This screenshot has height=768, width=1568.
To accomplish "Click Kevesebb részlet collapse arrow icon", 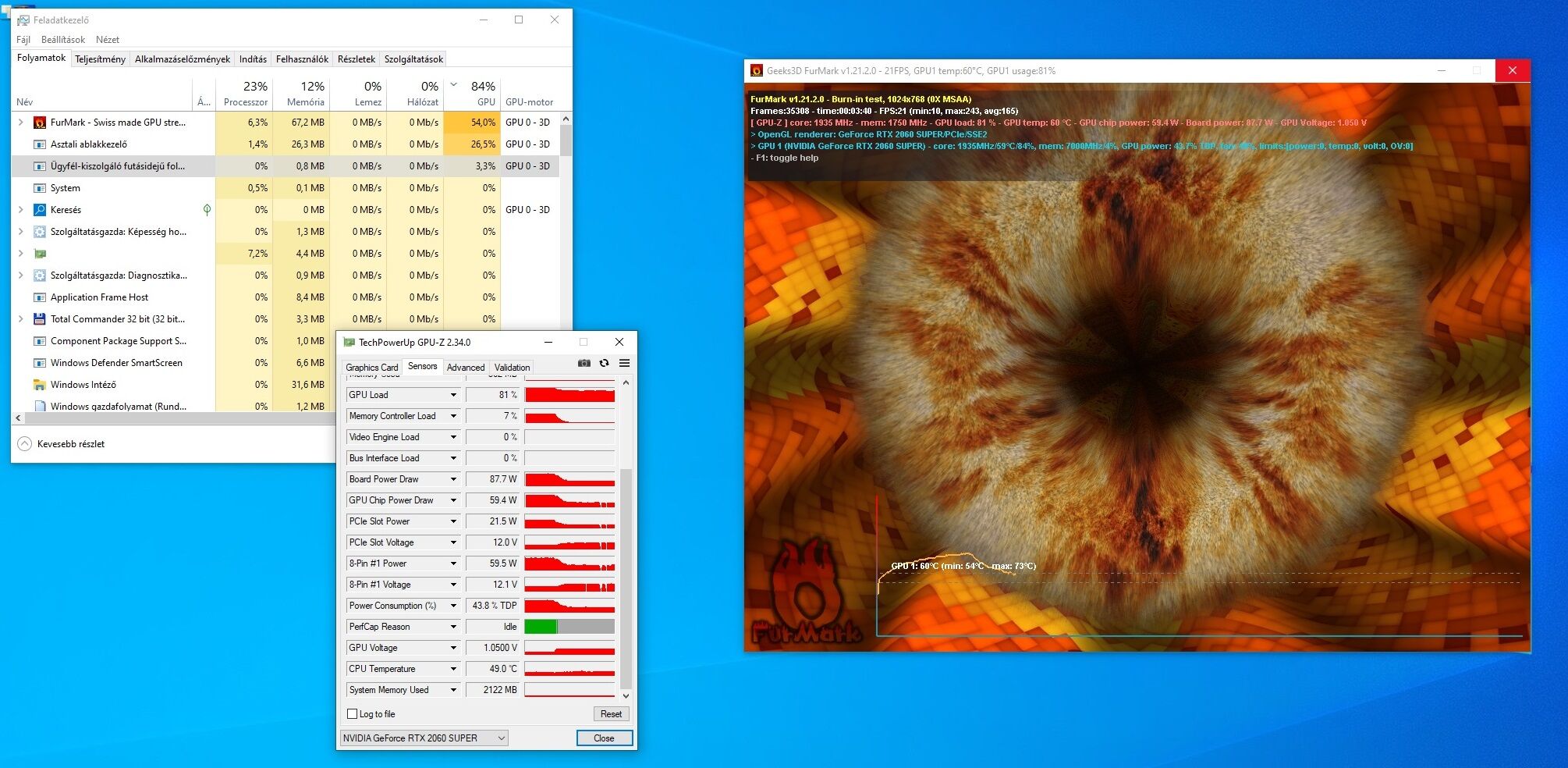I will point(24,444).
